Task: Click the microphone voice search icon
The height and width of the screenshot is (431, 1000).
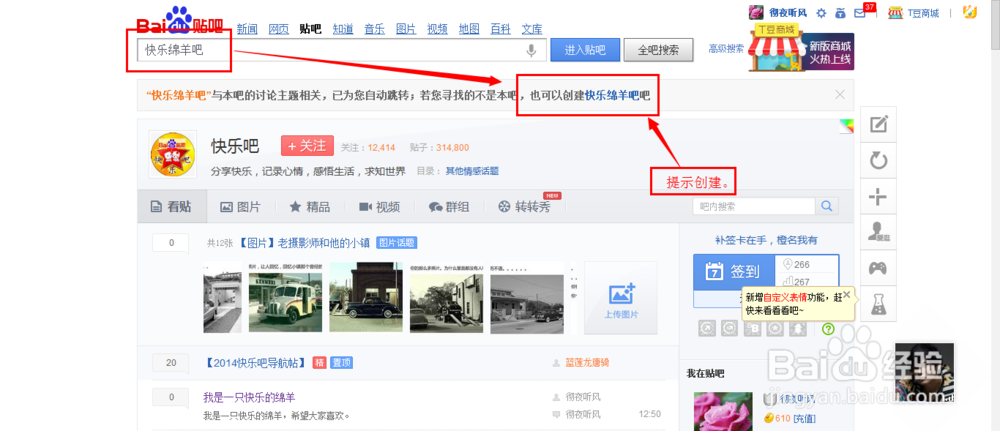Action: tap(531, 50)
